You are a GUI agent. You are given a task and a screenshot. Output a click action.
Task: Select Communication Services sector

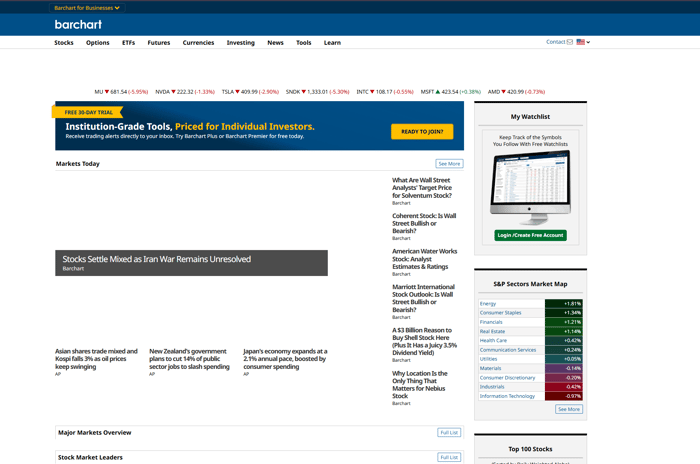[508, 350]
